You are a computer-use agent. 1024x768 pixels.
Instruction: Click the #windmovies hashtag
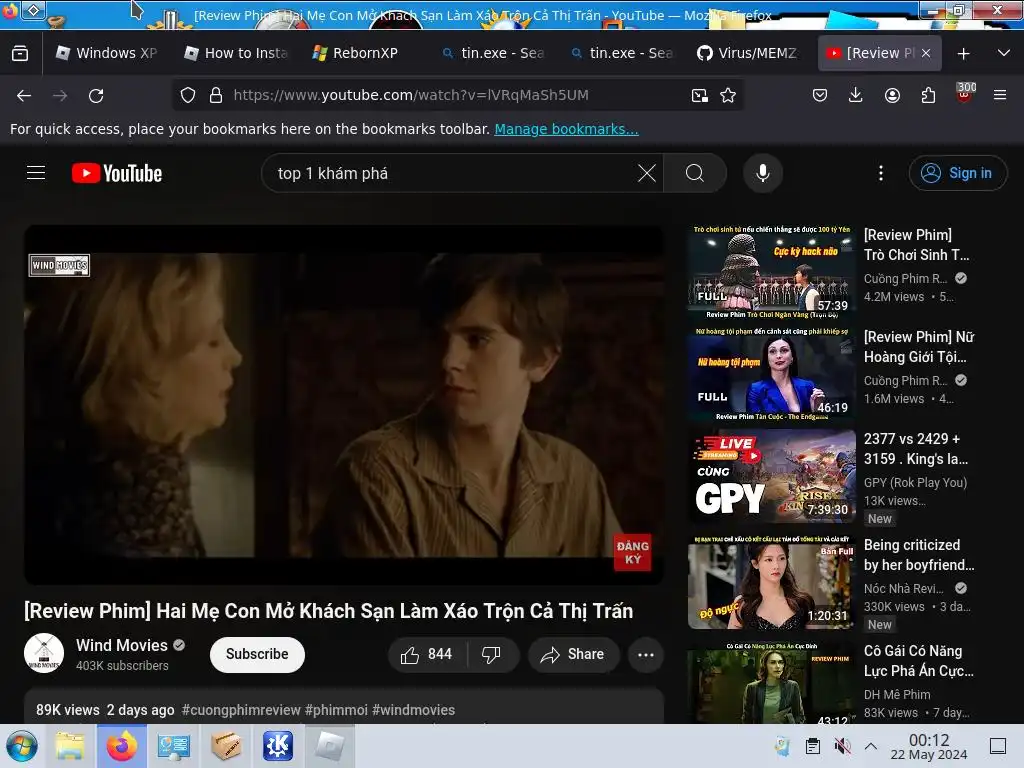point(413,710)
